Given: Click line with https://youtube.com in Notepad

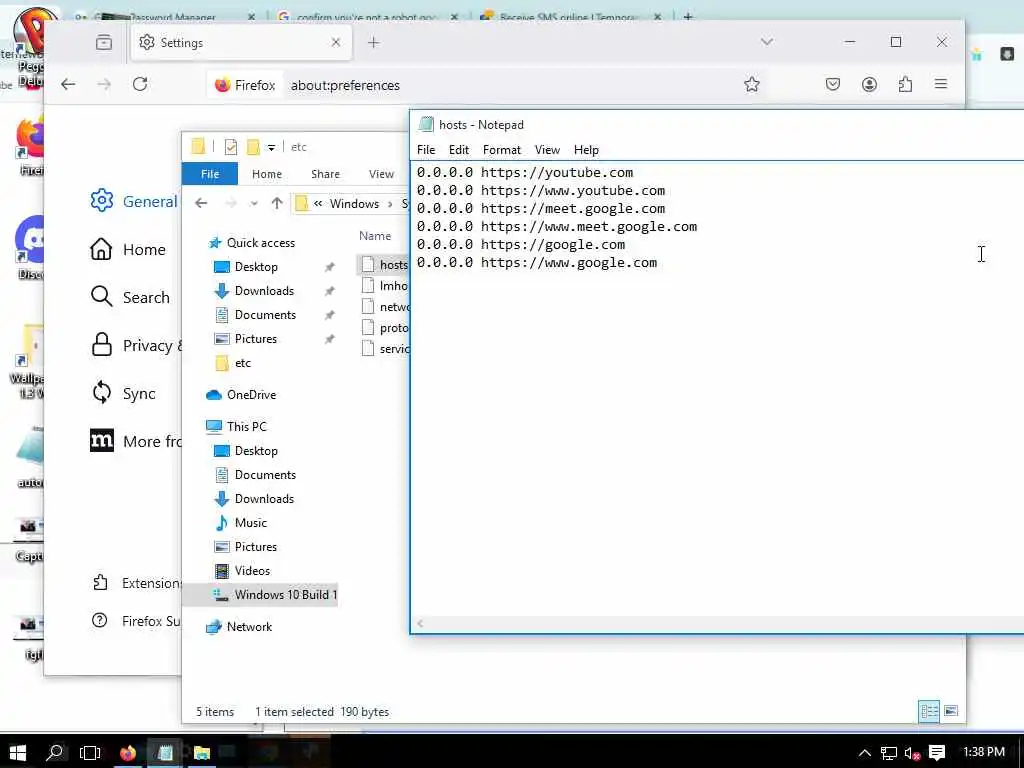Looking at the screenshot, I should [x=524, y=172].
